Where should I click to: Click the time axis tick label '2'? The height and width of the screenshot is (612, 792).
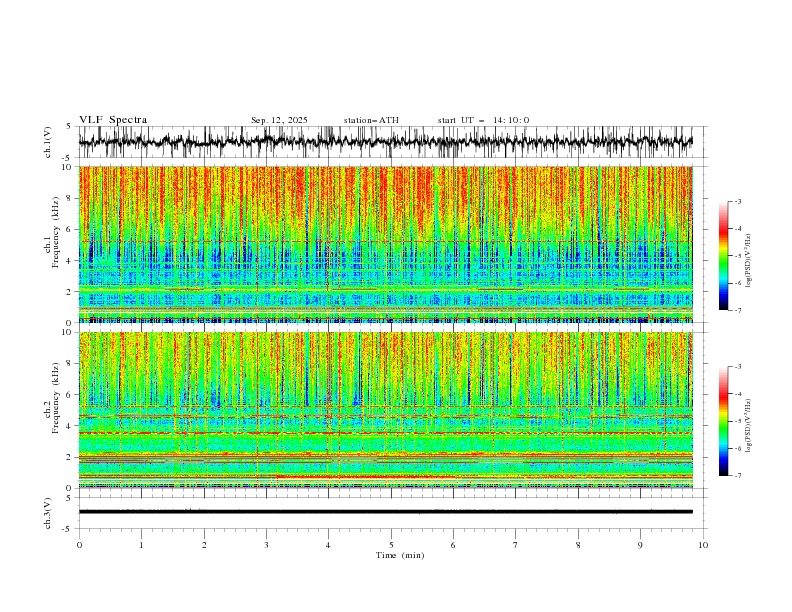tap(204, 545)
